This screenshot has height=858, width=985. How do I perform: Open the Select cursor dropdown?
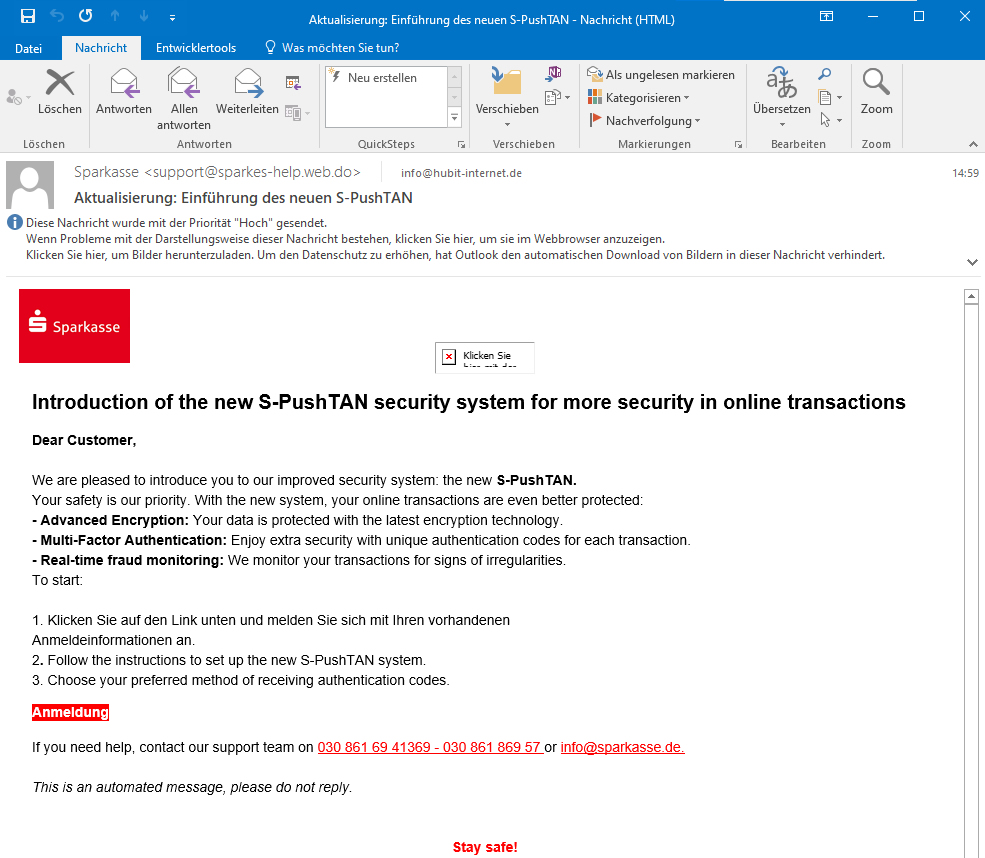(830, 120)
